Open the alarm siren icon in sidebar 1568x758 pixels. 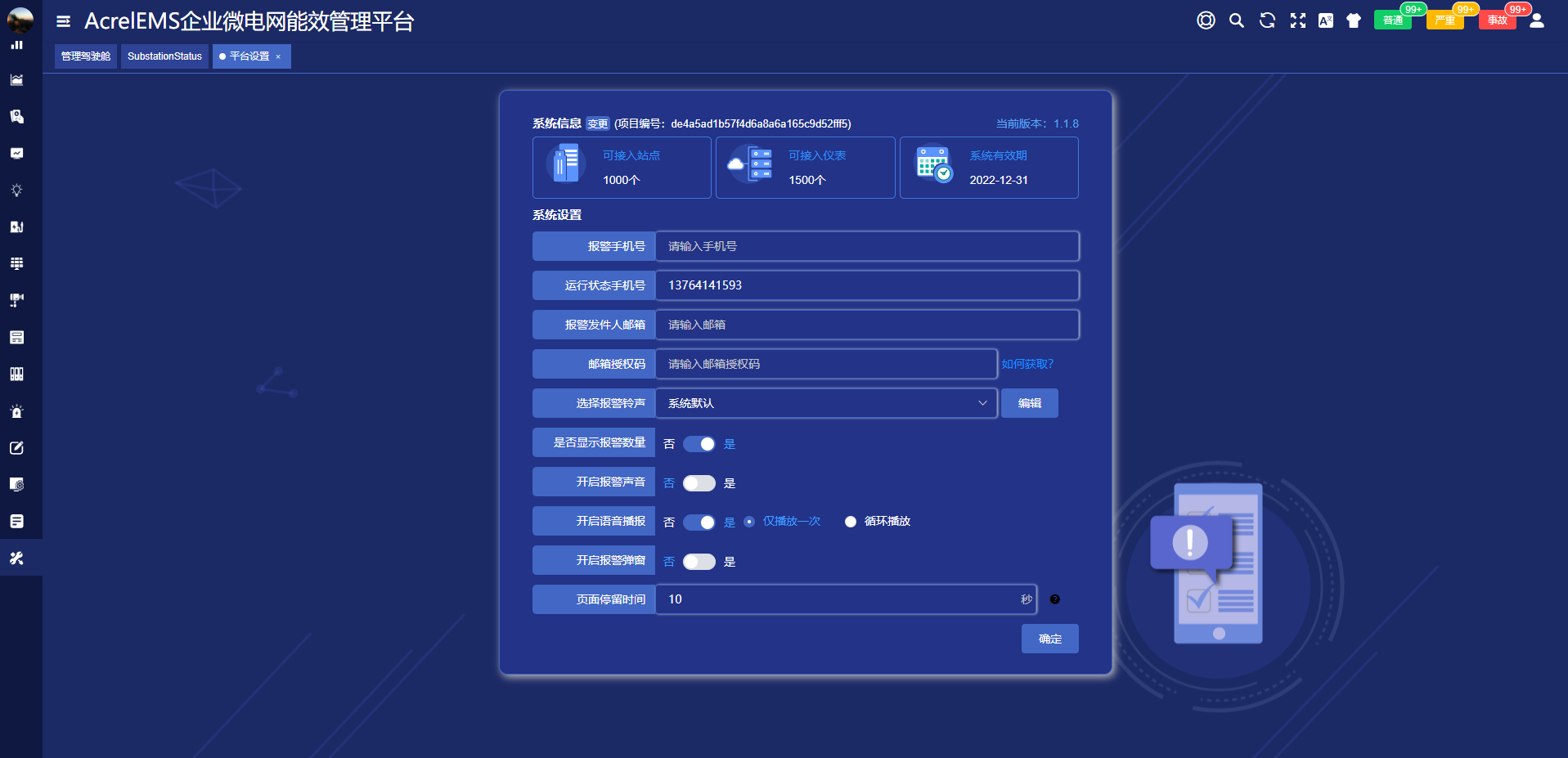coord(16,411)
